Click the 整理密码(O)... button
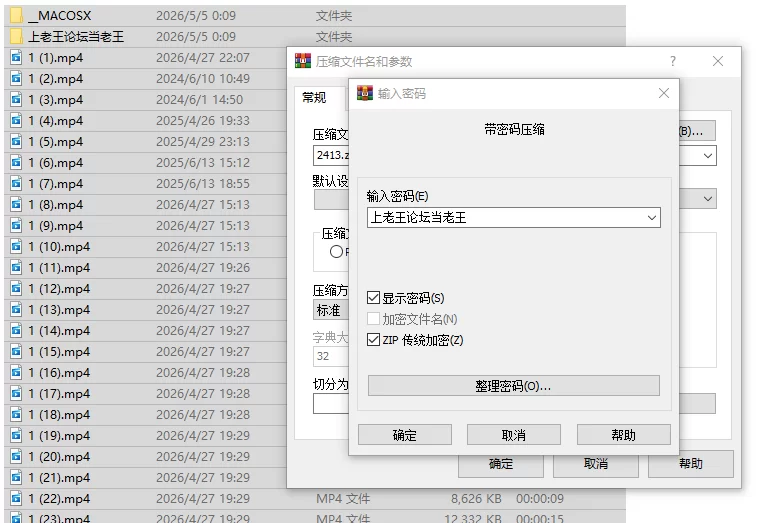This screenshot has width=770, height=523. click(x=514, y=385)
